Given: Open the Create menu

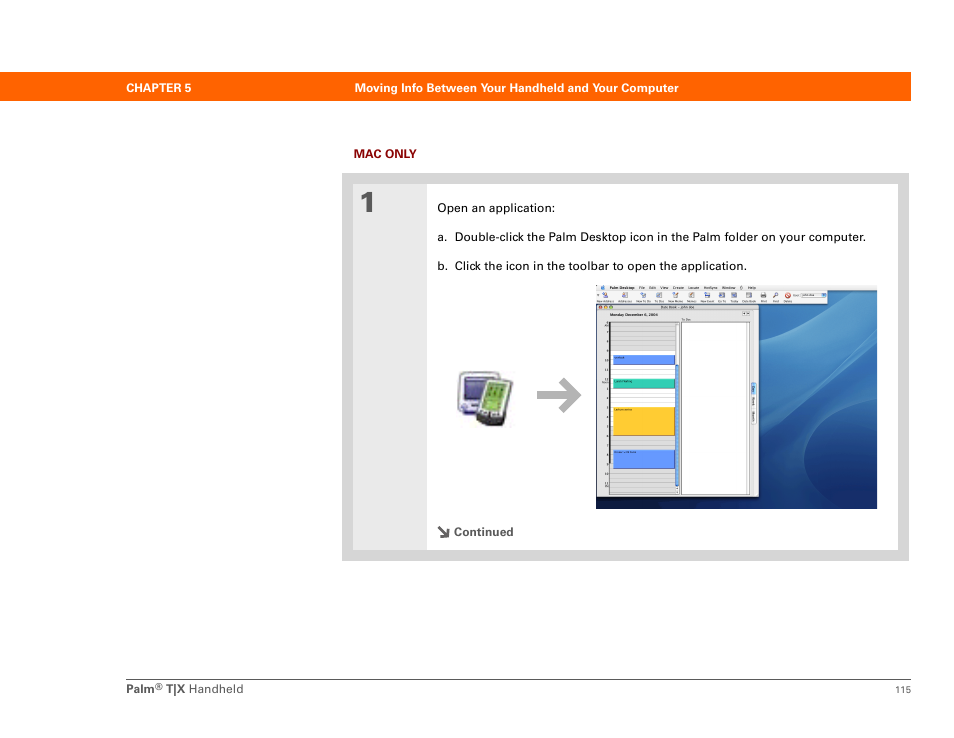Looking at the screenshot, I should click(678, 288).
